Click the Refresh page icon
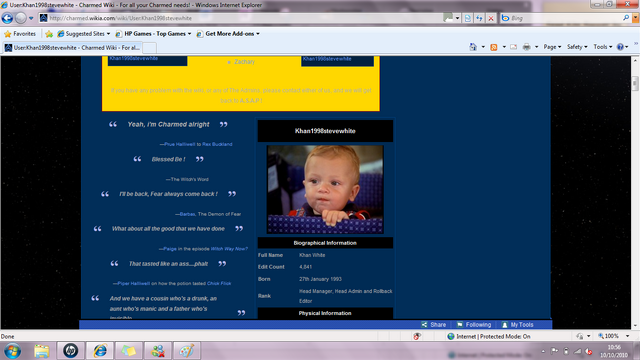 [x=479, y=18]
